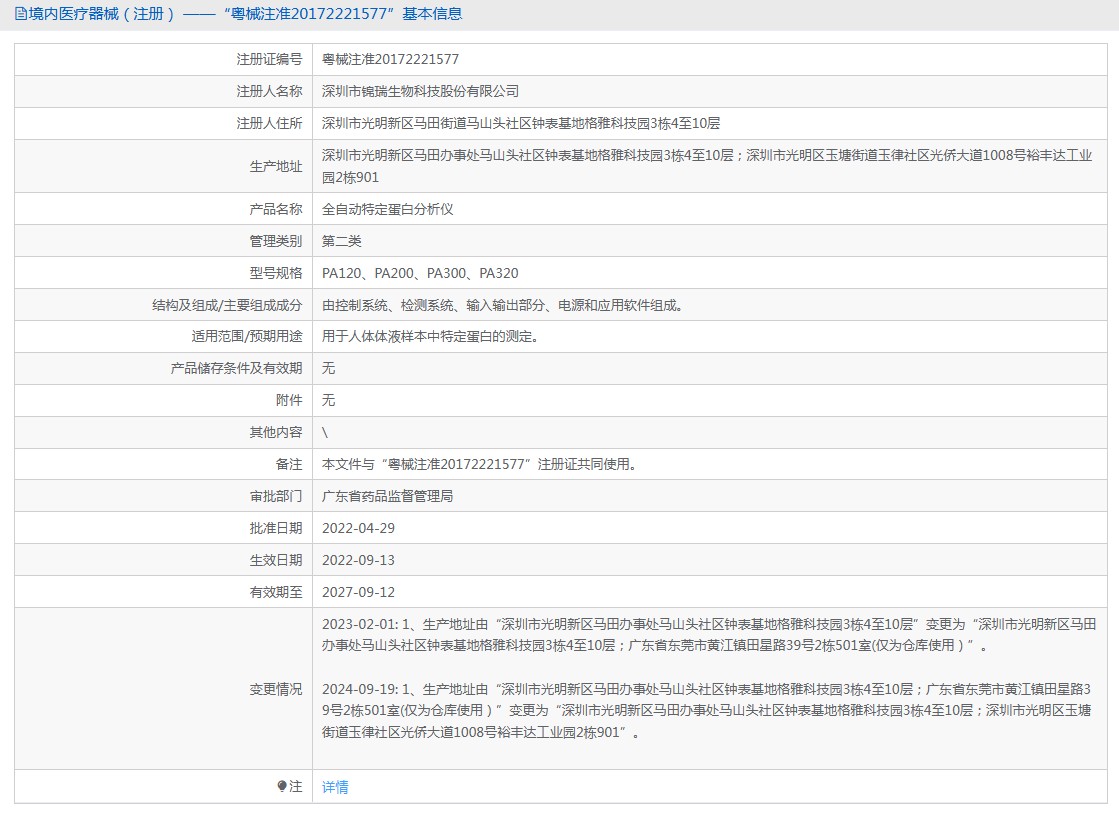This screenshot has width=1119, height=813.
Task: Click the 变更情况 label
Action: [276, 690]
